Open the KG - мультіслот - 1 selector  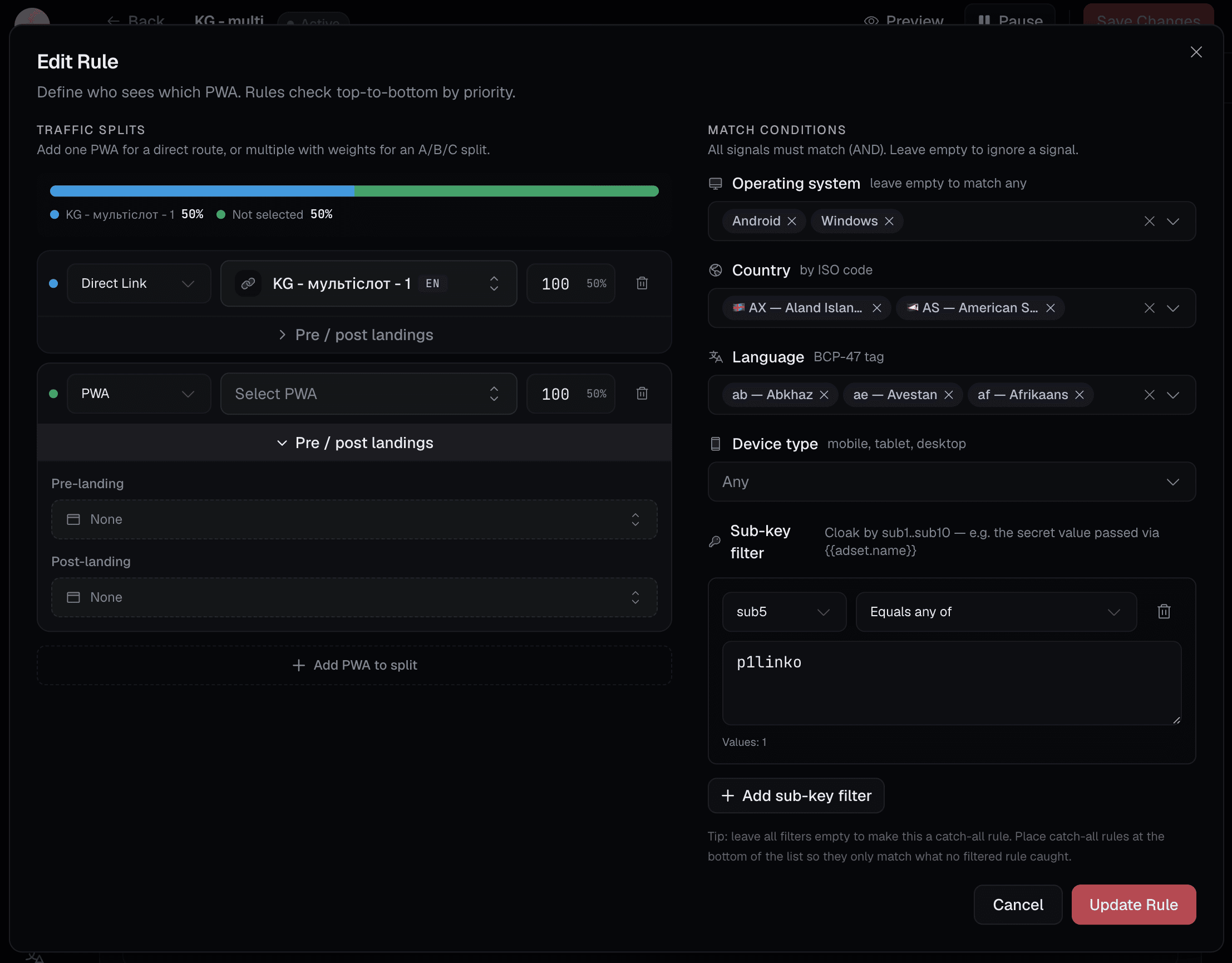pyautogui.click(x=369, y=283)
